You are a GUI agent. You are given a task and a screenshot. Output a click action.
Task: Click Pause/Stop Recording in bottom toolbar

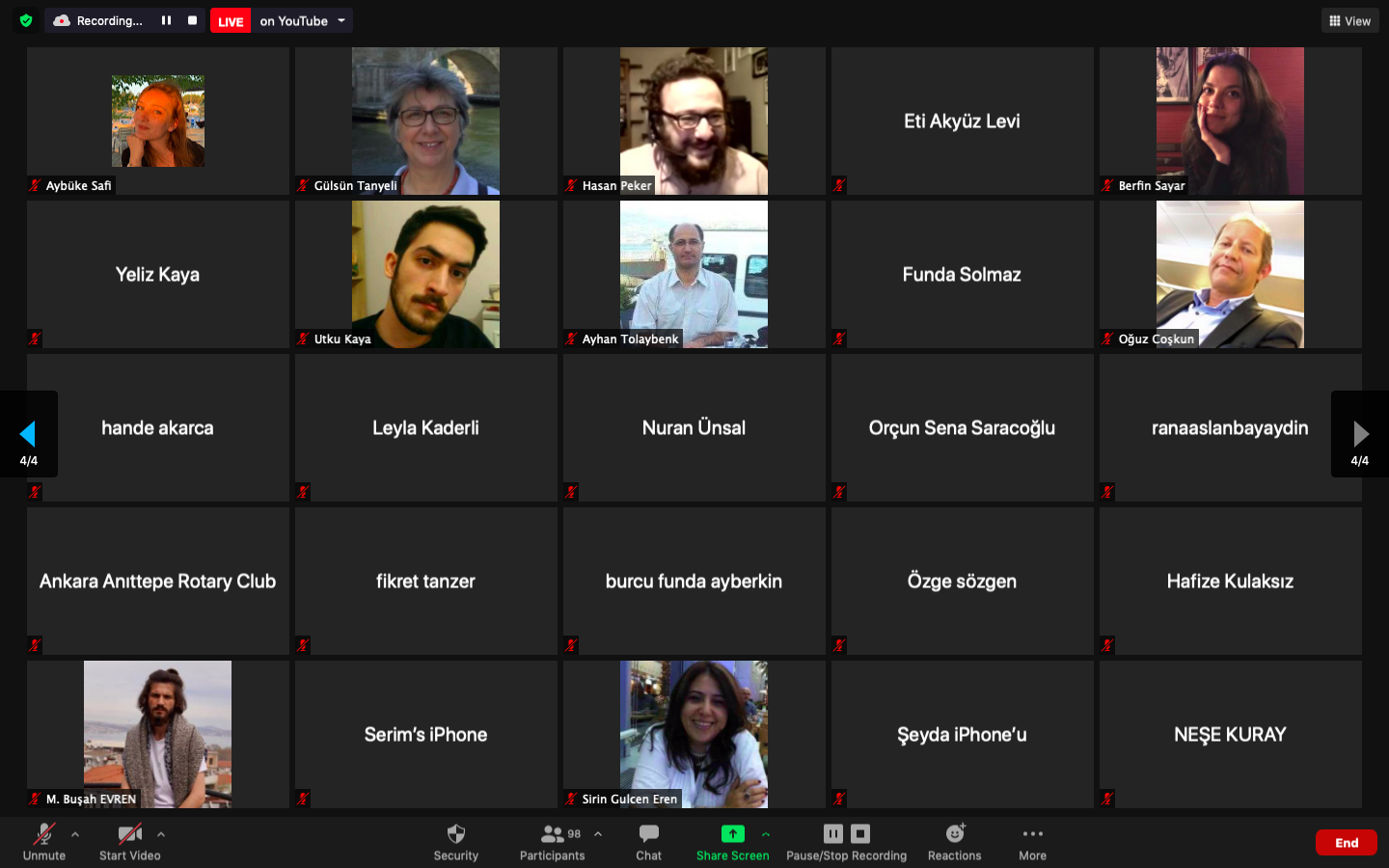coord(847,841)
